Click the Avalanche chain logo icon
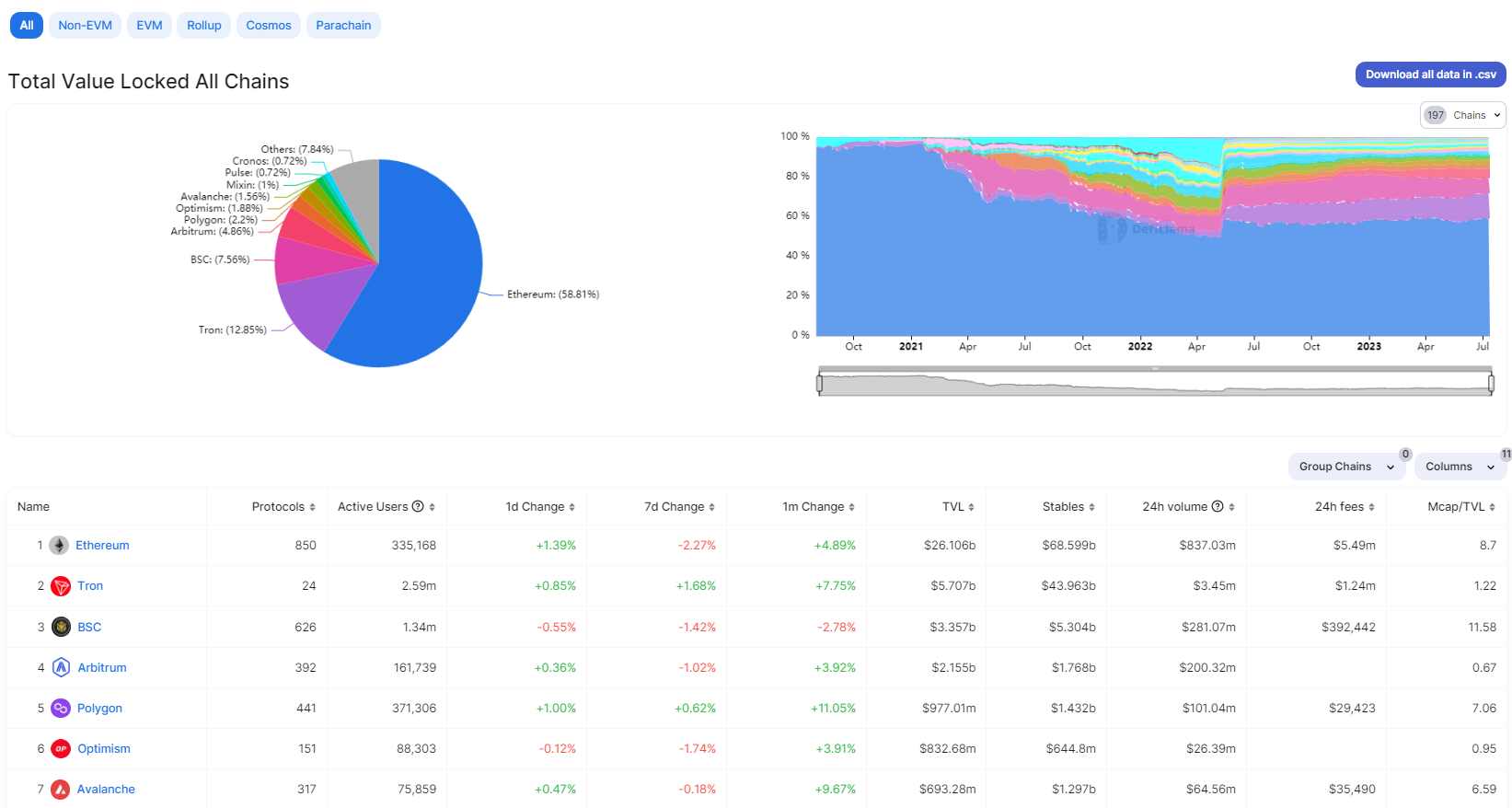The height and width of the screenshot is (808, 1512). tap(61, 790)
